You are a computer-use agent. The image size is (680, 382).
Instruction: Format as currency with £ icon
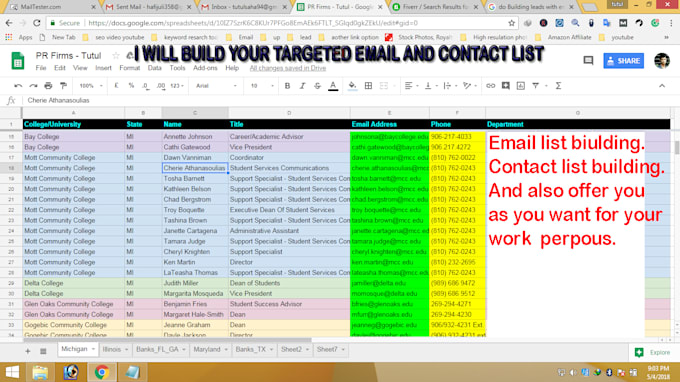point(116,86)
